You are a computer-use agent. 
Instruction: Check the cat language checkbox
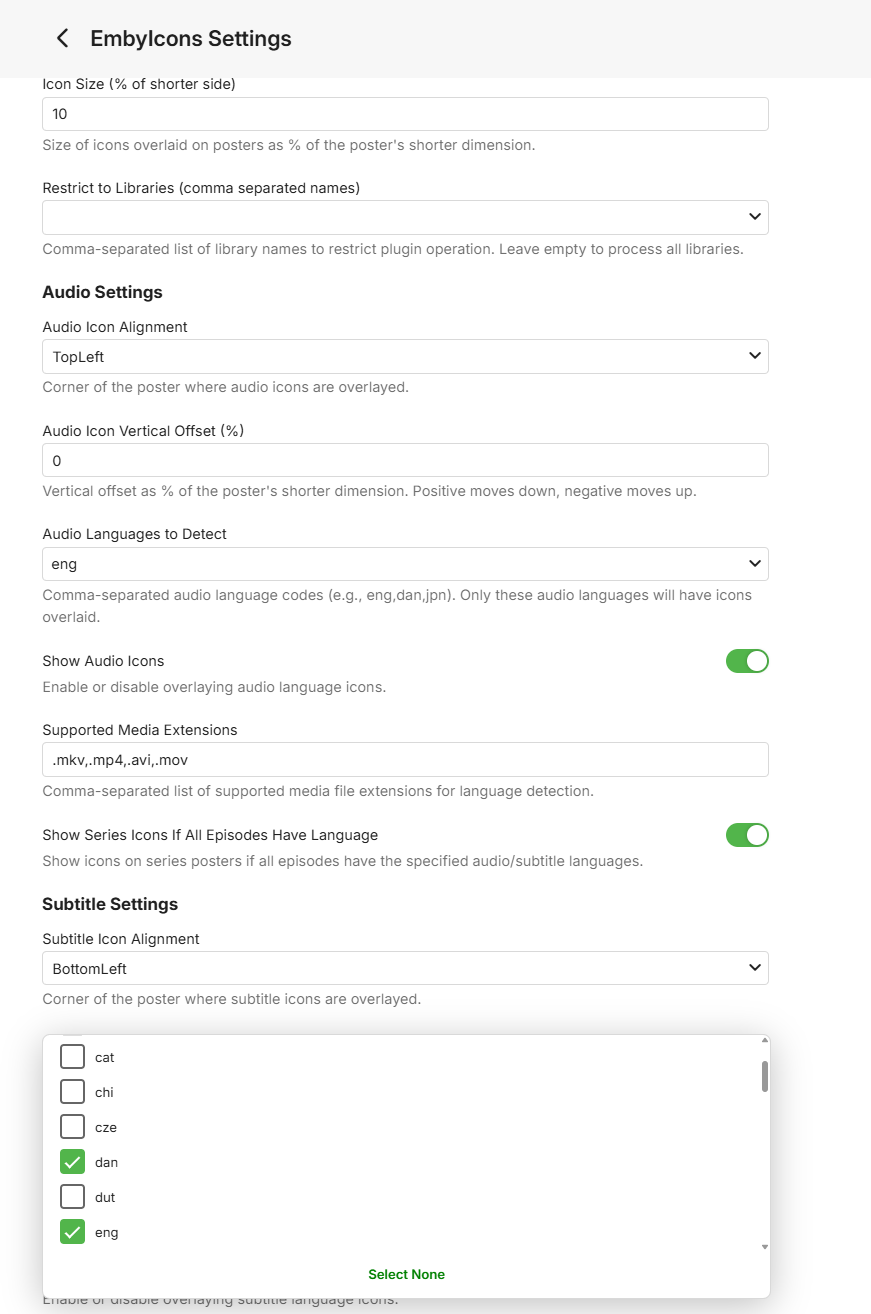click(72, 1057)
